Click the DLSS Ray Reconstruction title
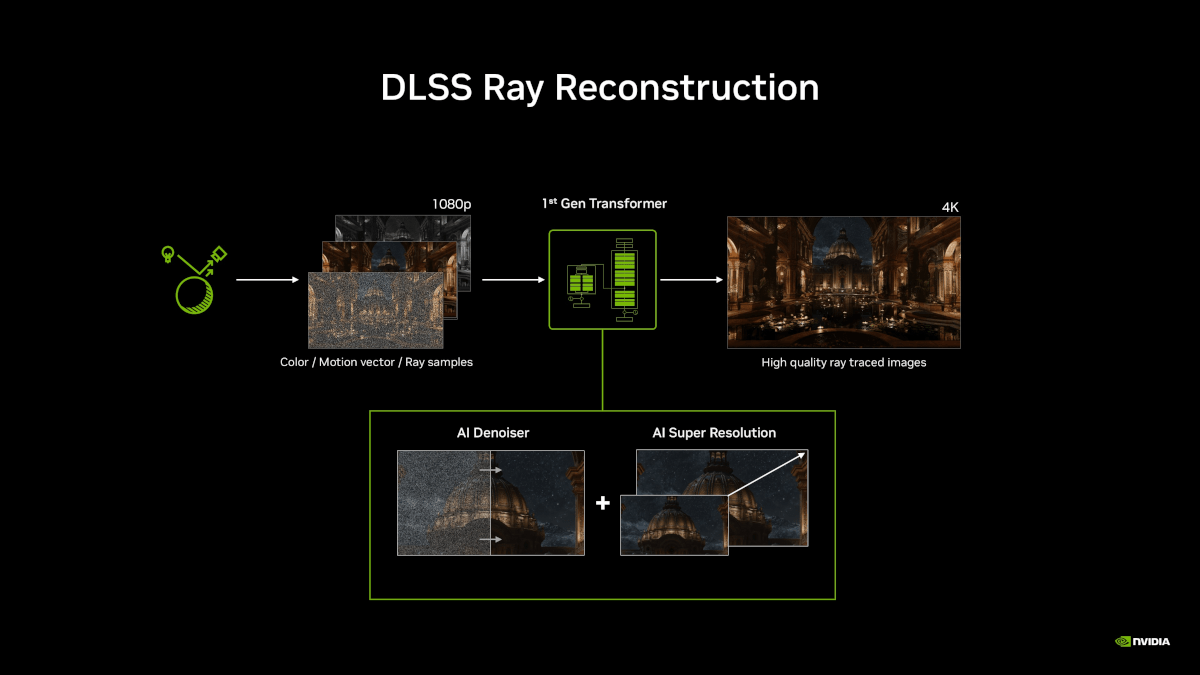The width and height of the screenshot is (1200, 675). [x=600, y=87]
